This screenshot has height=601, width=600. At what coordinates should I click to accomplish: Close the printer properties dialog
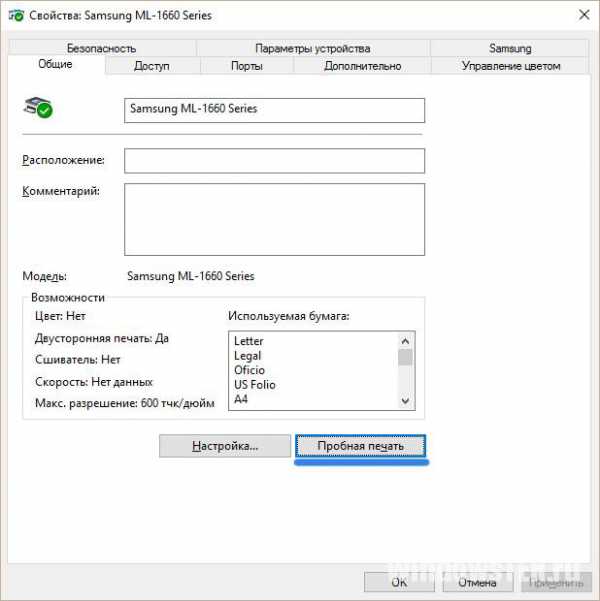click(x=584, y=15)
